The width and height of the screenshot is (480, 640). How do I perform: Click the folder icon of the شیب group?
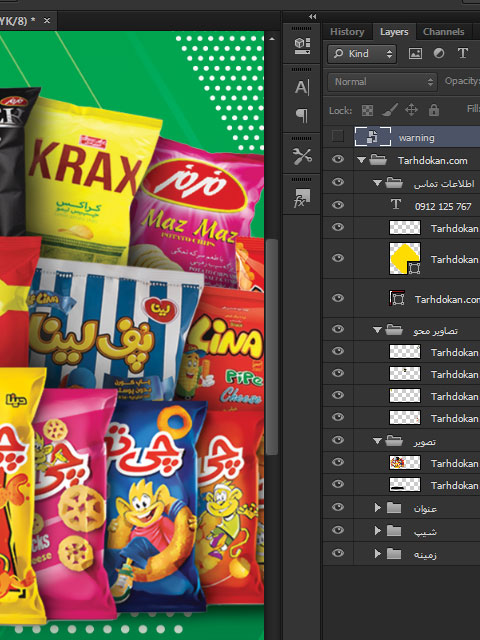coord(394,531)
